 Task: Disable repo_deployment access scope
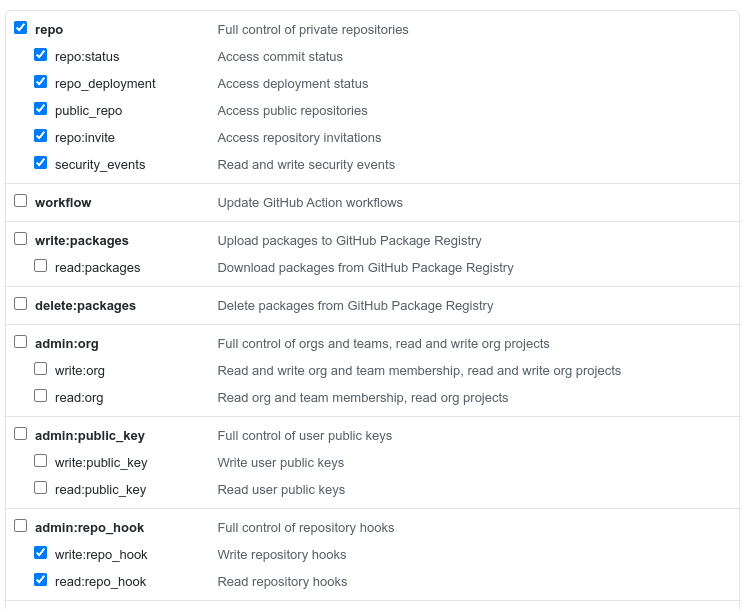(x=41, y=82)
